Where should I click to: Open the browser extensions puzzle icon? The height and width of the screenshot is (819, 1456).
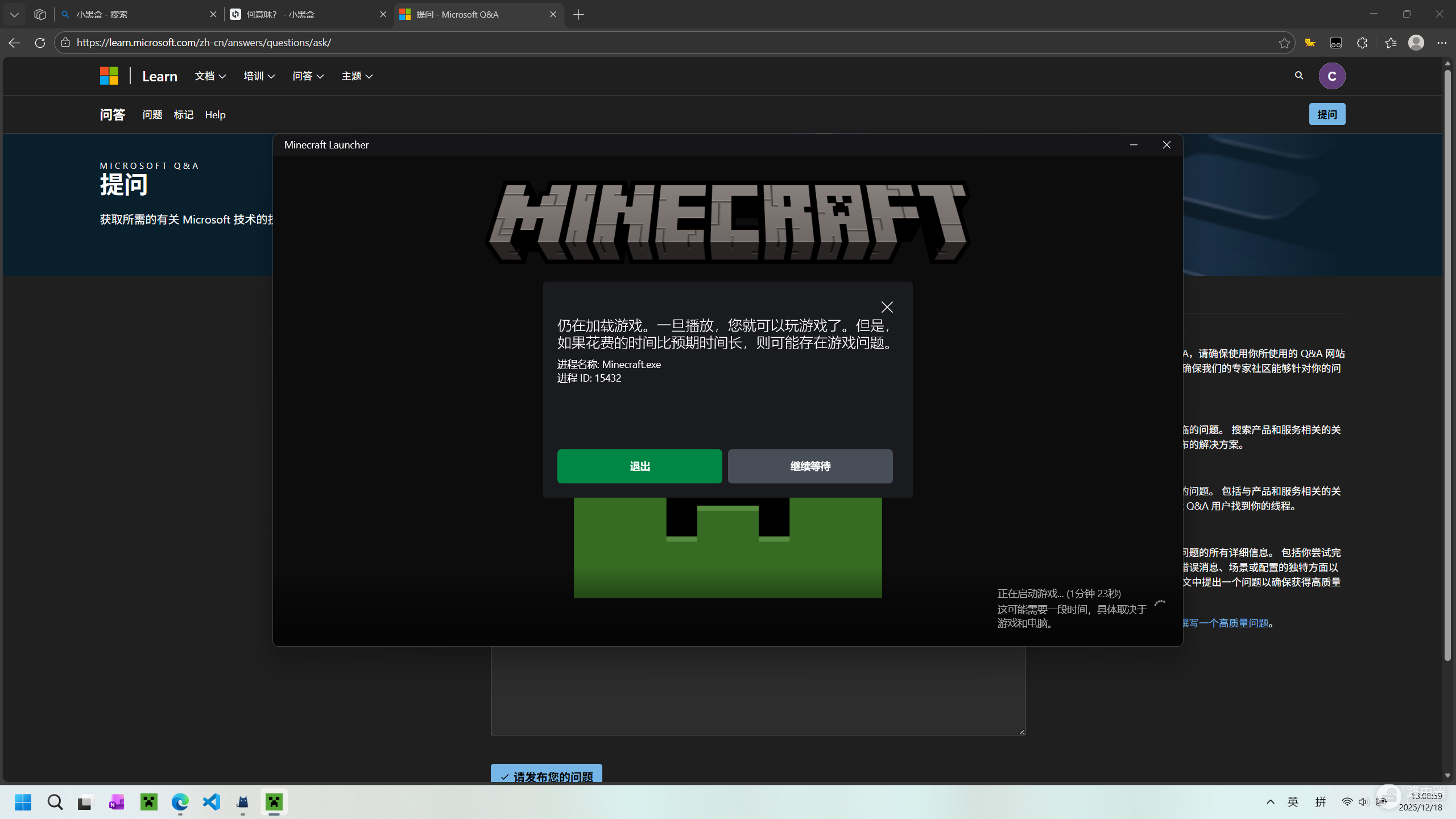click(x=1362, y=43)
